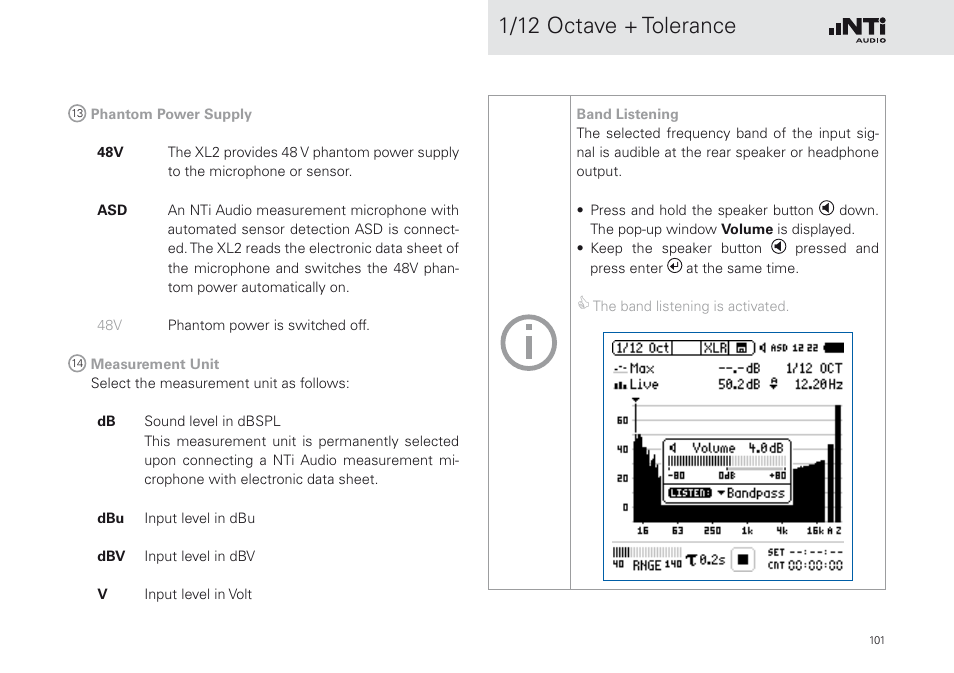Click 'Sound level in dBSPL' text

[x=212, y=421]
